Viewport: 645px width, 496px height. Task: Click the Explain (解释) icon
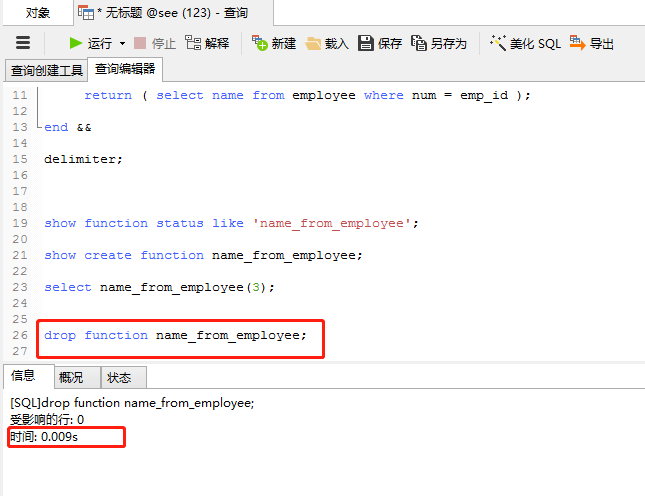tap(193, 43)
